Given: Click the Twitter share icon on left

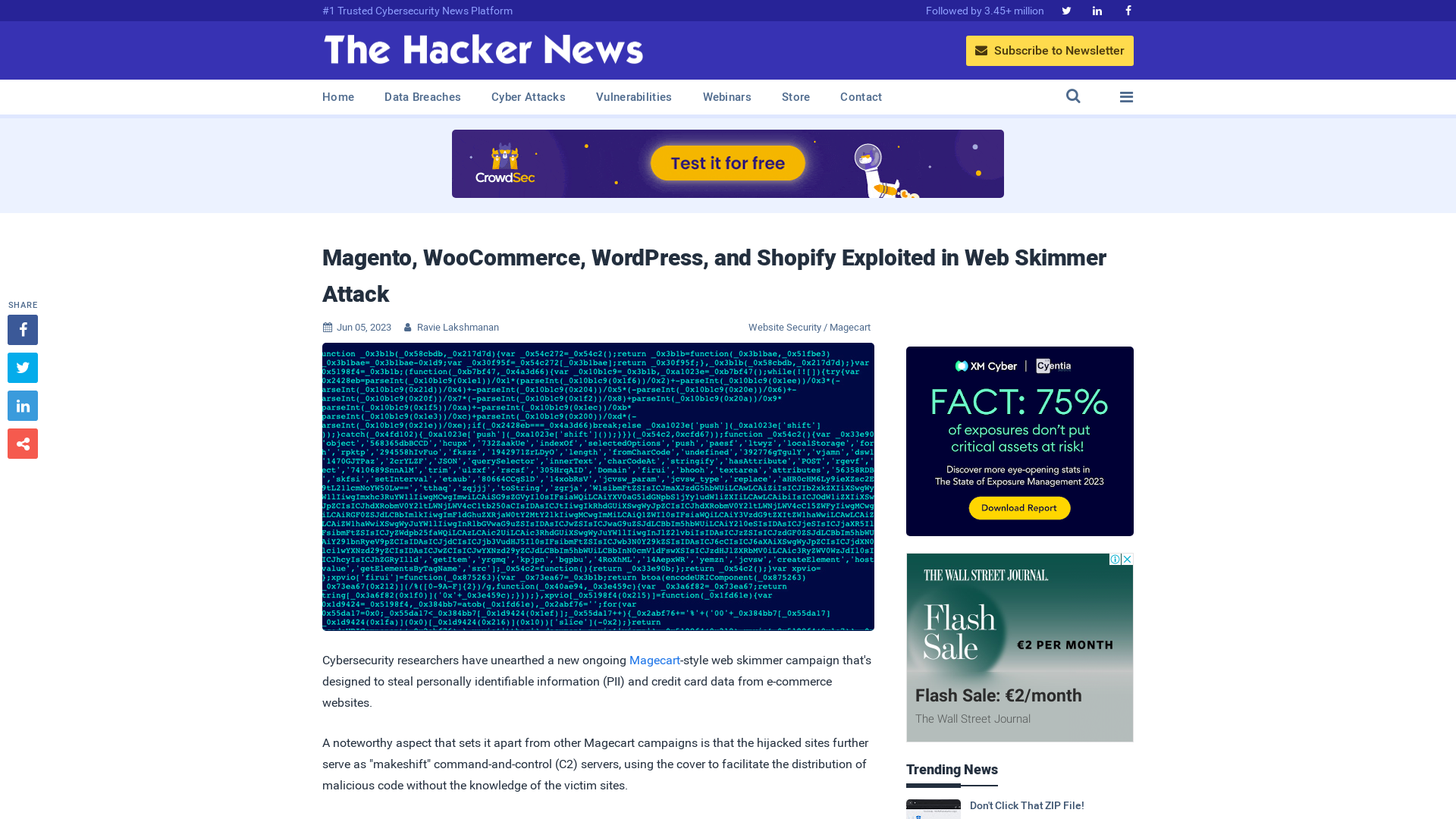Looking at the screenshot, I should pos(22,367).
